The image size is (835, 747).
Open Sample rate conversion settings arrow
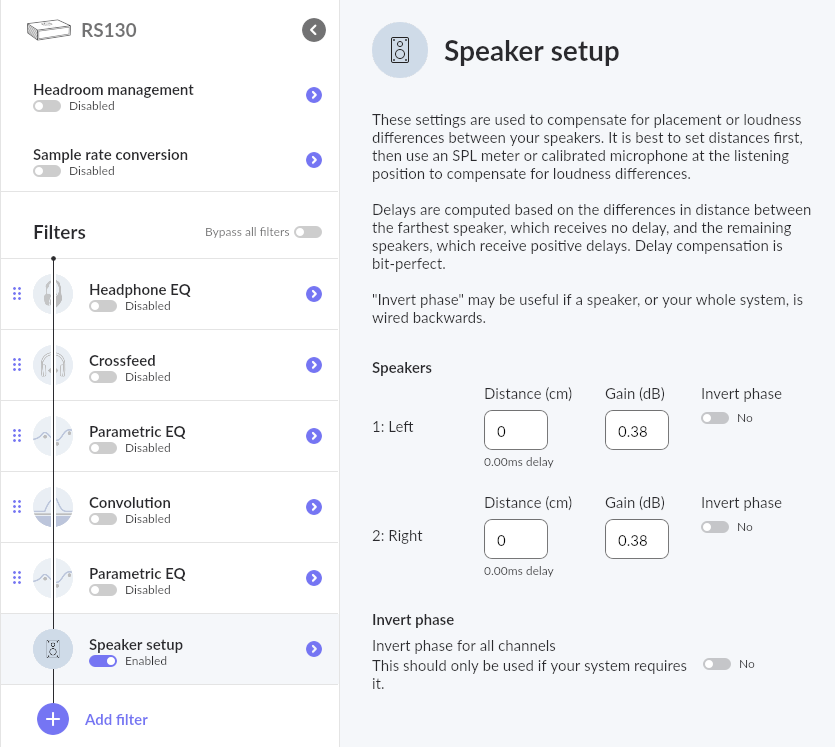click(314, 160)
